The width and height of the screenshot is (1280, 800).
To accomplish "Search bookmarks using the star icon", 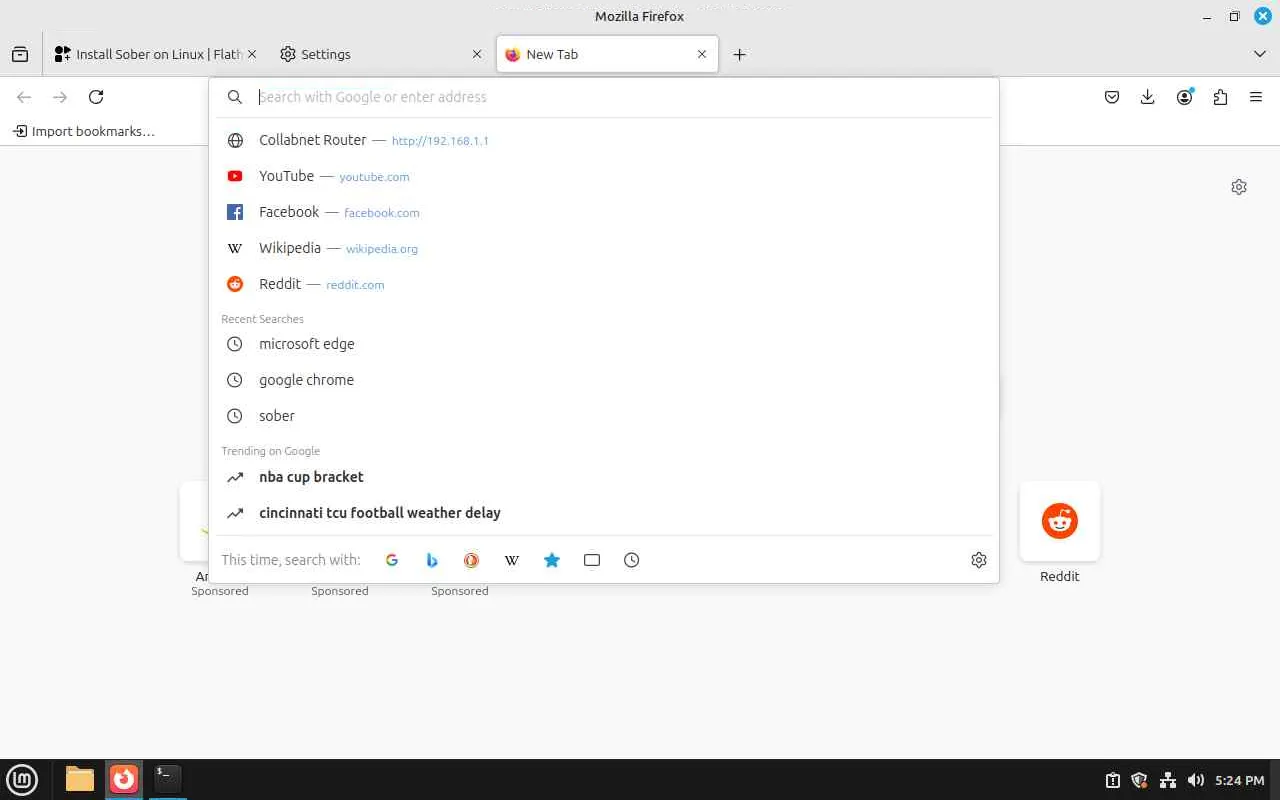I will pyautogui.click(x=551, y=560).
